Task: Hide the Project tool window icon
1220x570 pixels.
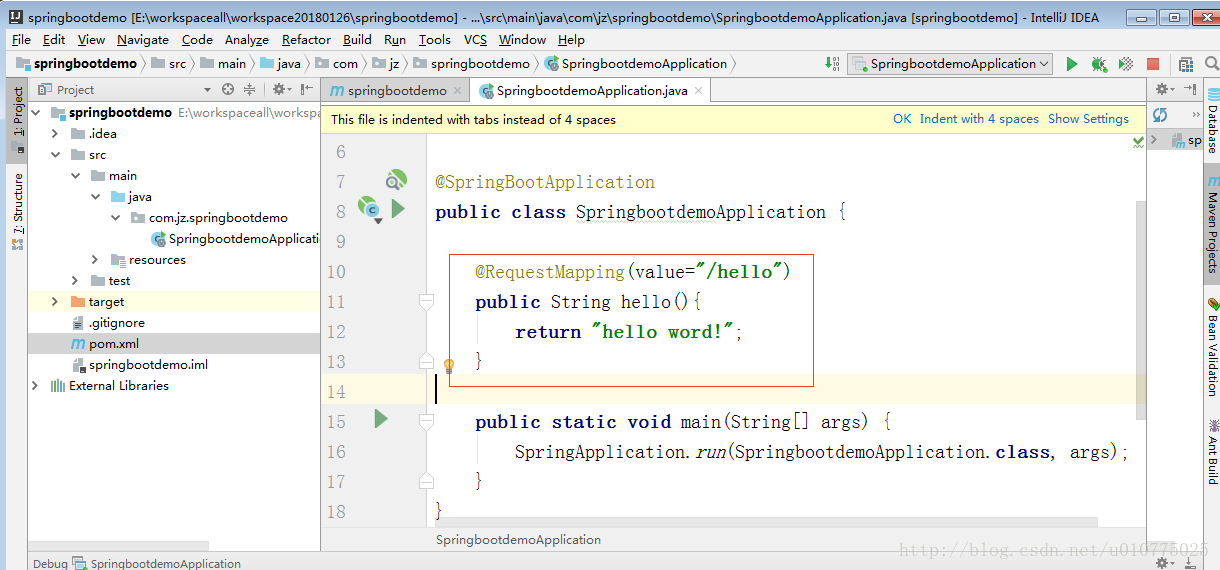Action: [x=305, y=89]
